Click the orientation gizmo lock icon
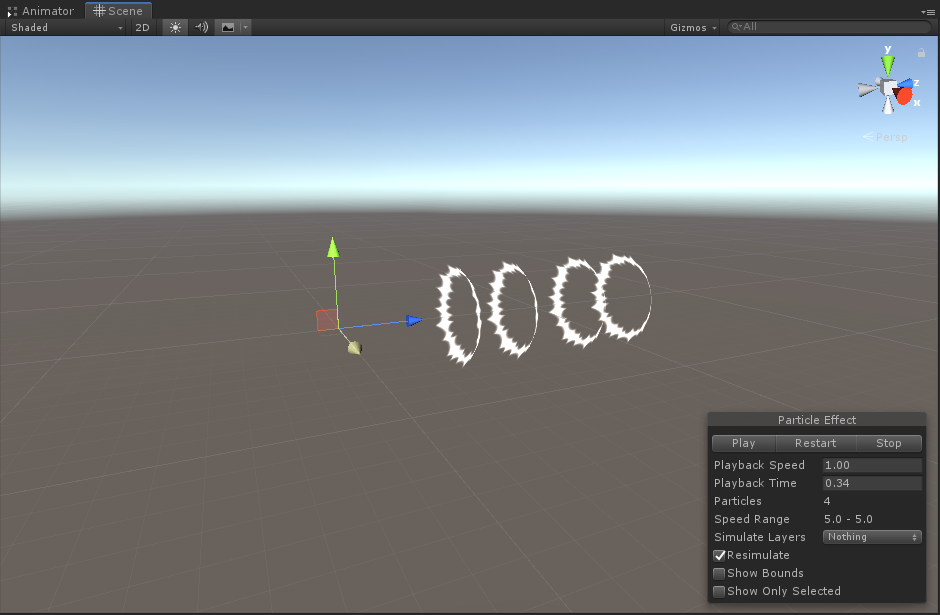 pos(921,53)
